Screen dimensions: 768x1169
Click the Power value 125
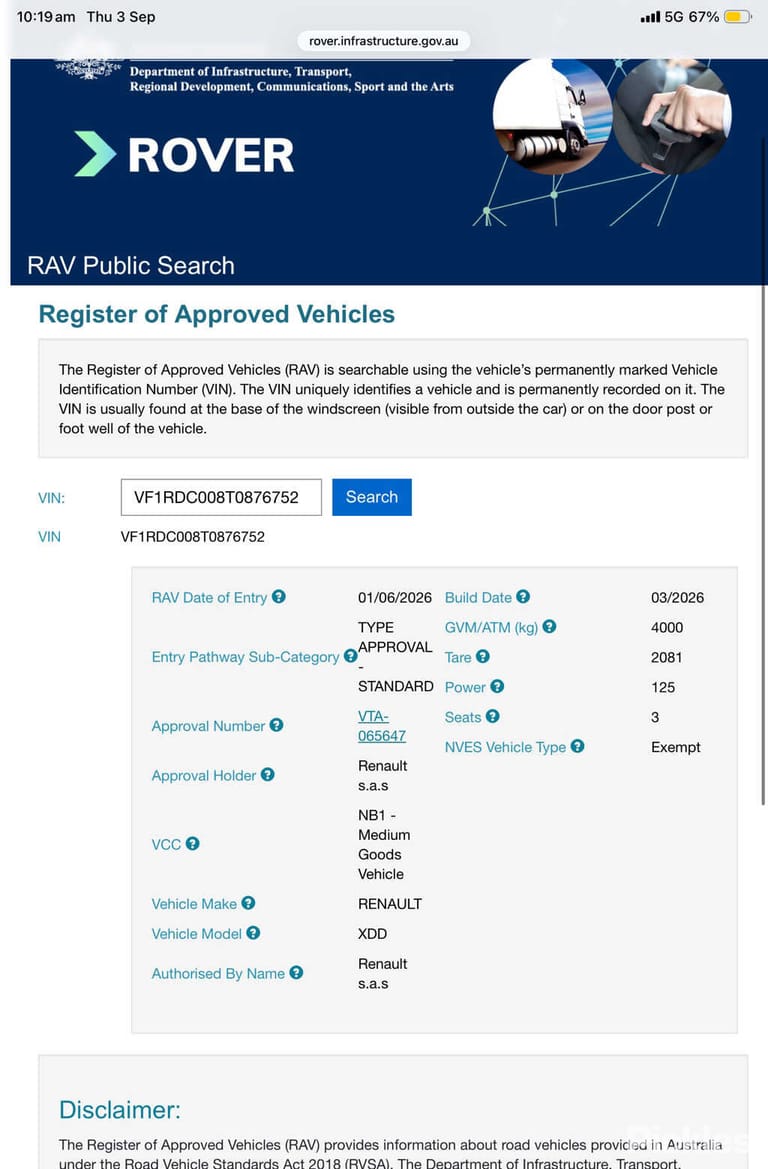pyautogui.click(x=663, y=687)
